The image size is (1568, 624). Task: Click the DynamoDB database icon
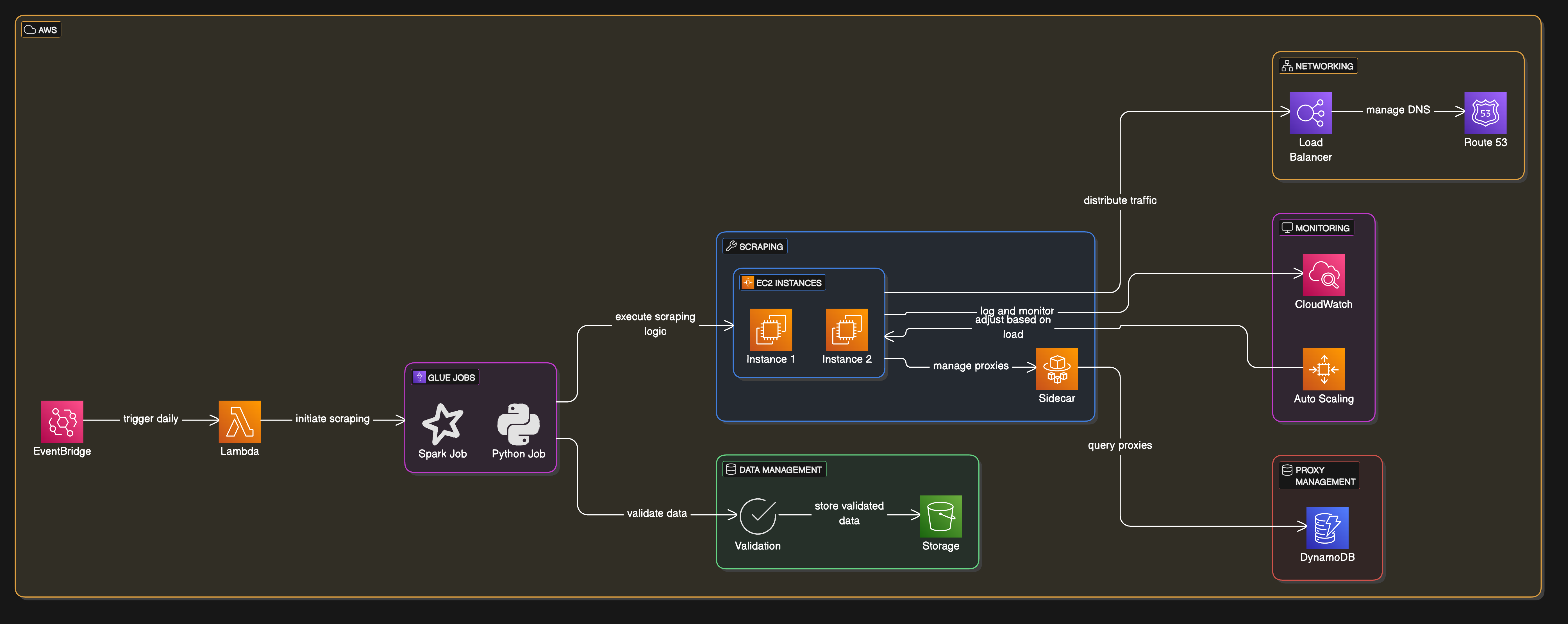tap(1328, 528)
